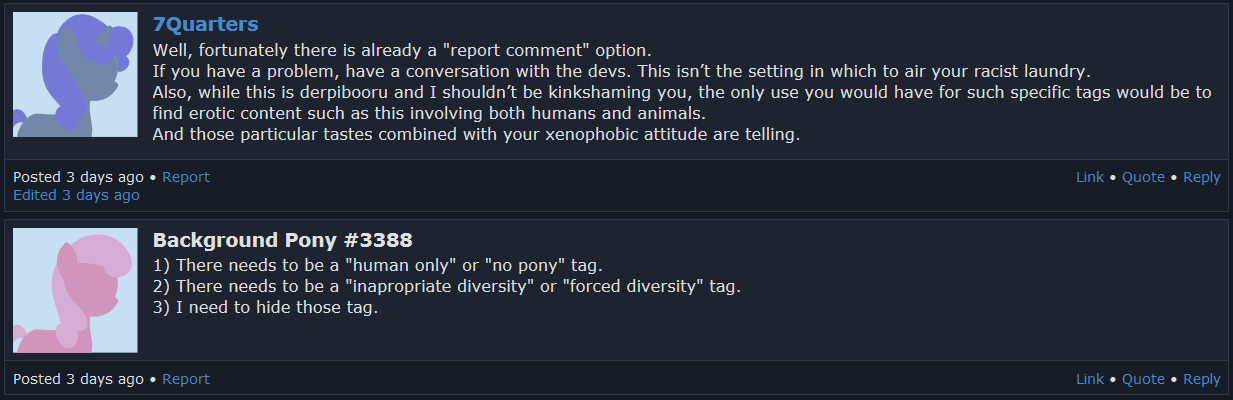Image resolution: width=1233 pixels, height=400 pixels.
Task: Click 'Posted 3 days ago' on 7Quarters' comment
Action: tap(78, 177)
